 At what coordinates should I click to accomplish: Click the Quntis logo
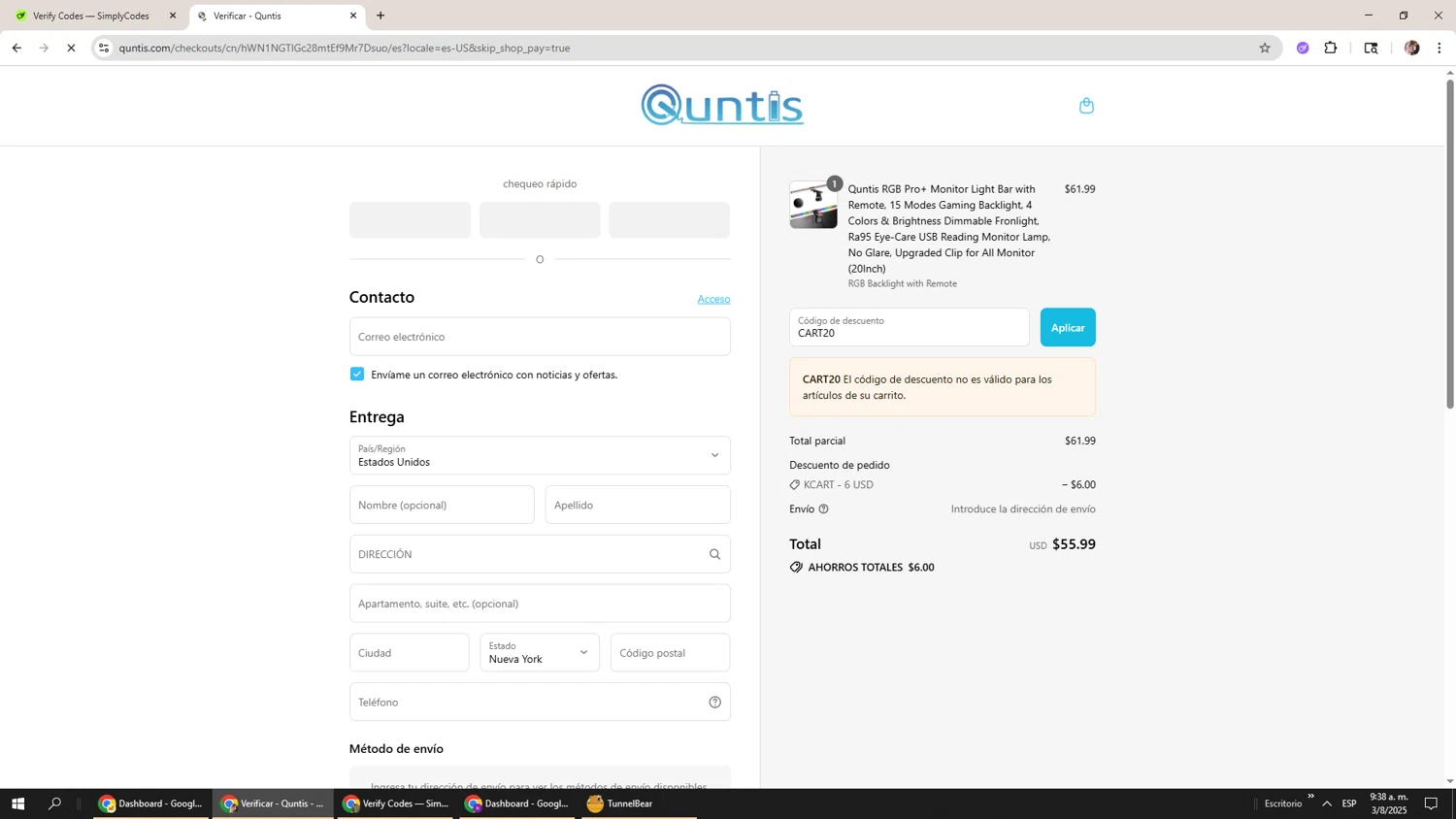722,105
